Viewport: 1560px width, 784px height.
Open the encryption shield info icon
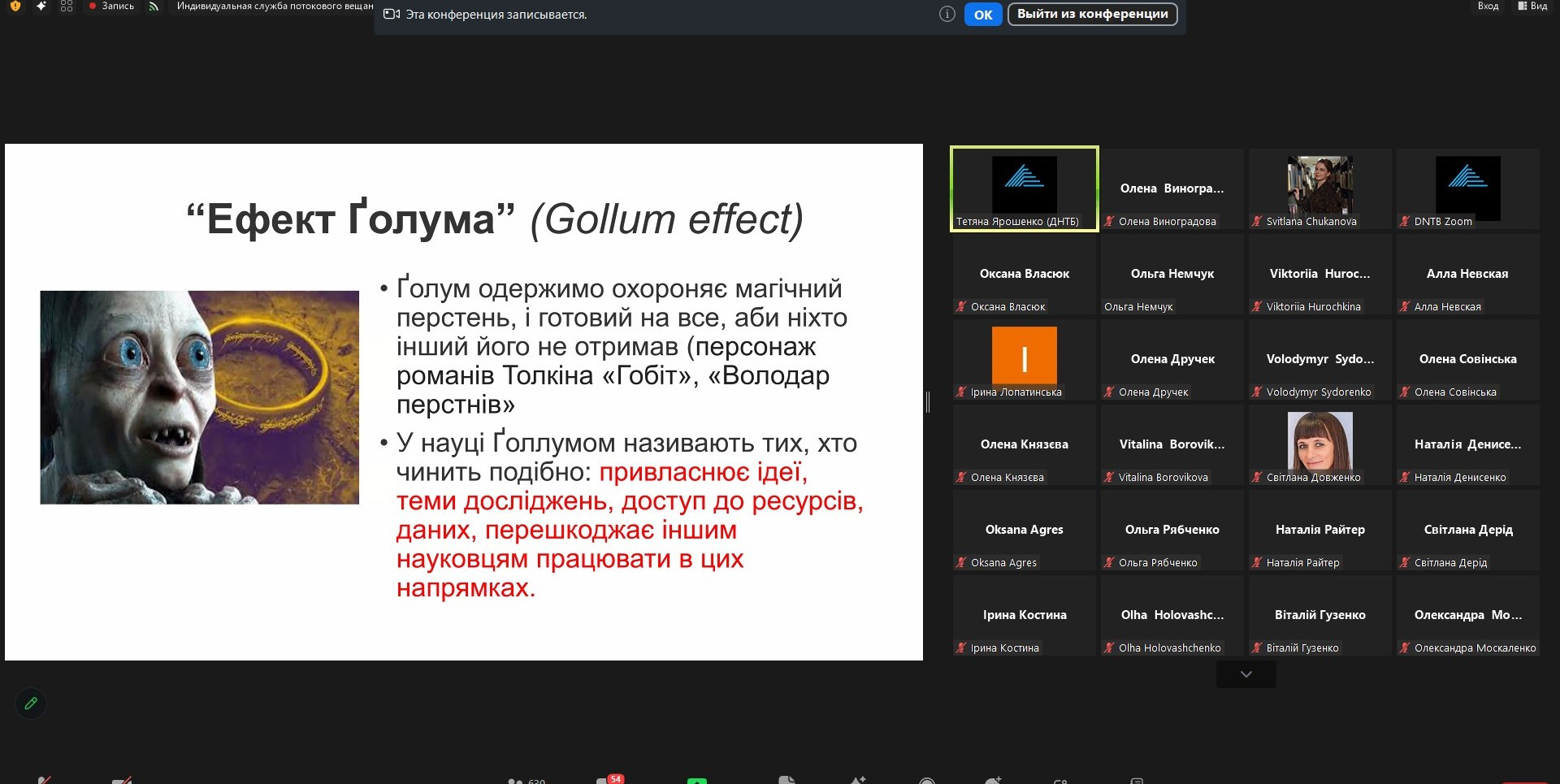[15, 6]
